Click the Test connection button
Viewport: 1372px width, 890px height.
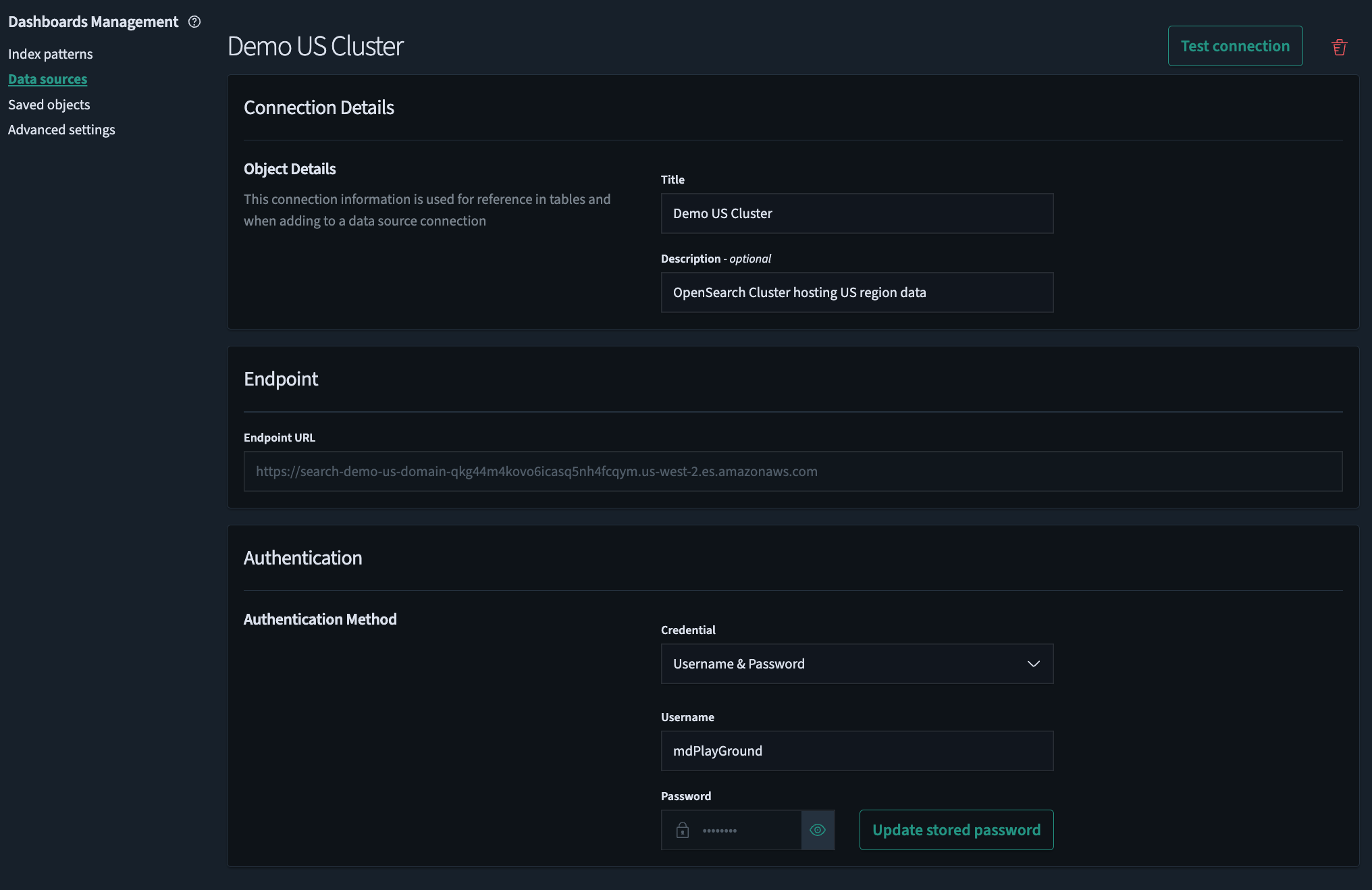(1235, 46)
